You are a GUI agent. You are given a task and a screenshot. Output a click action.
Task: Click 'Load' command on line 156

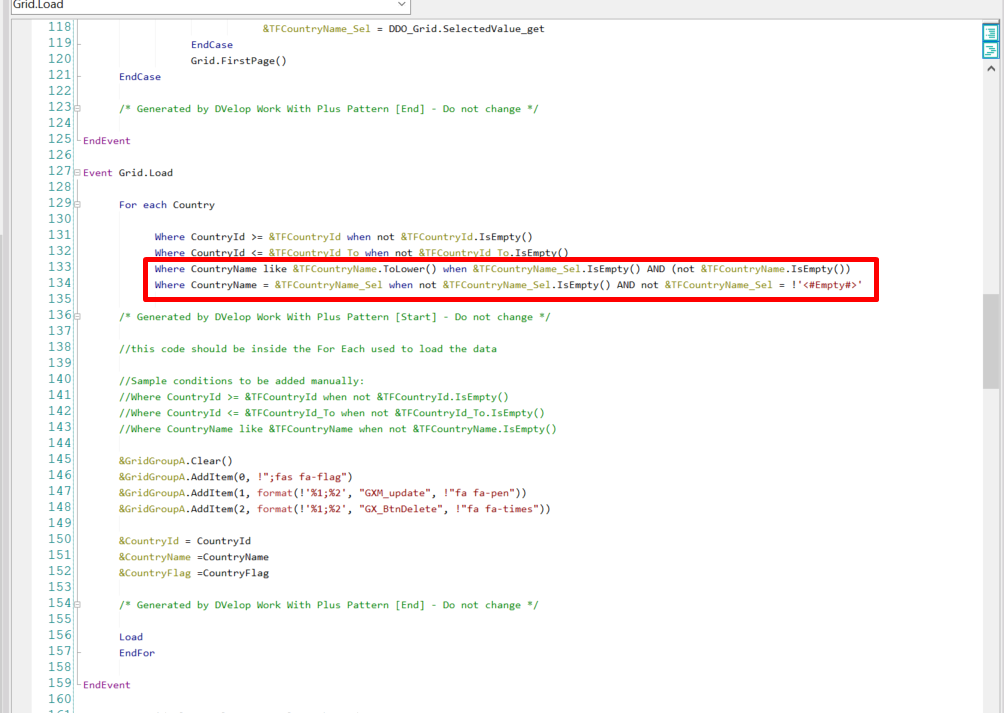(x=131, y=637)
